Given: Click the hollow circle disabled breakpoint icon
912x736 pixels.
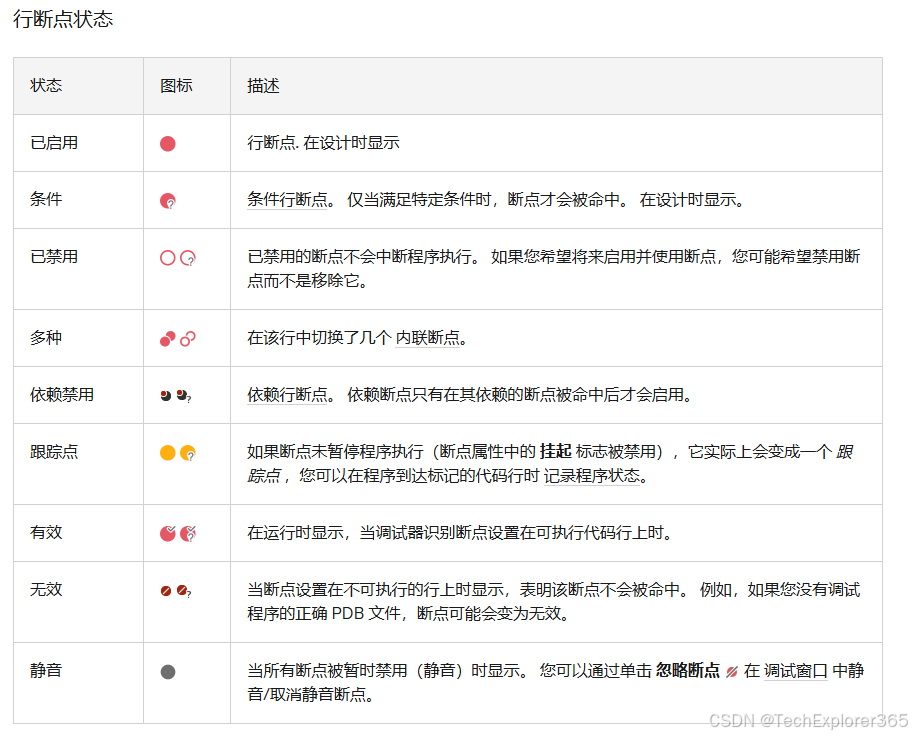Looking at the screenshot, I should (x=168, y=258).
